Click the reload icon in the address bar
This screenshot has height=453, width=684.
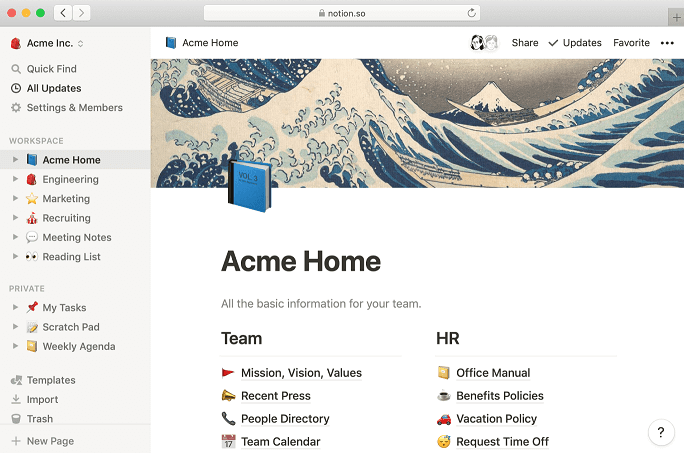(471, 13)
